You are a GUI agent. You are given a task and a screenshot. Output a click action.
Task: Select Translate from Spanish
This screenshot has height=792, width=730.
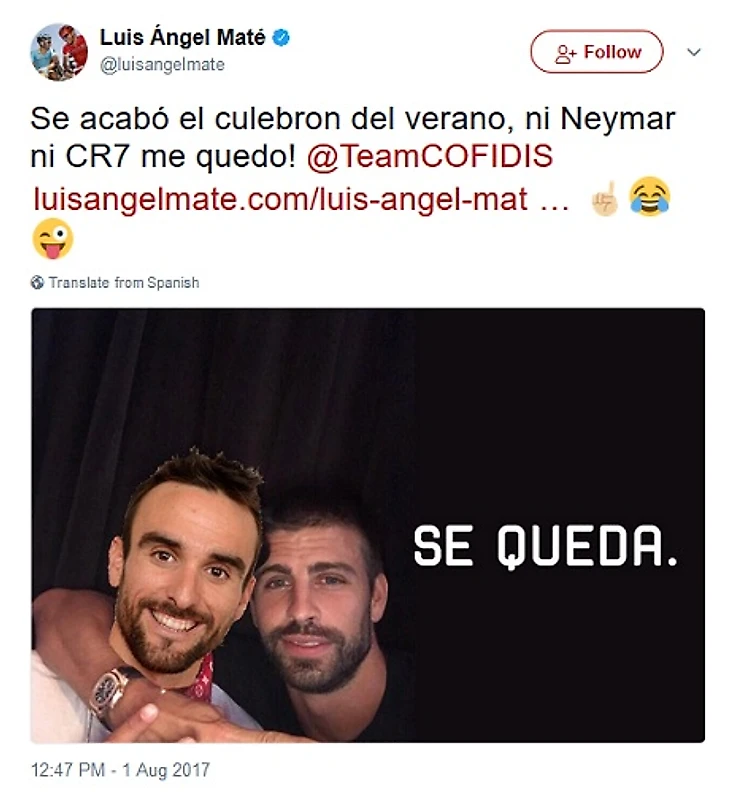tap(124, 282)
